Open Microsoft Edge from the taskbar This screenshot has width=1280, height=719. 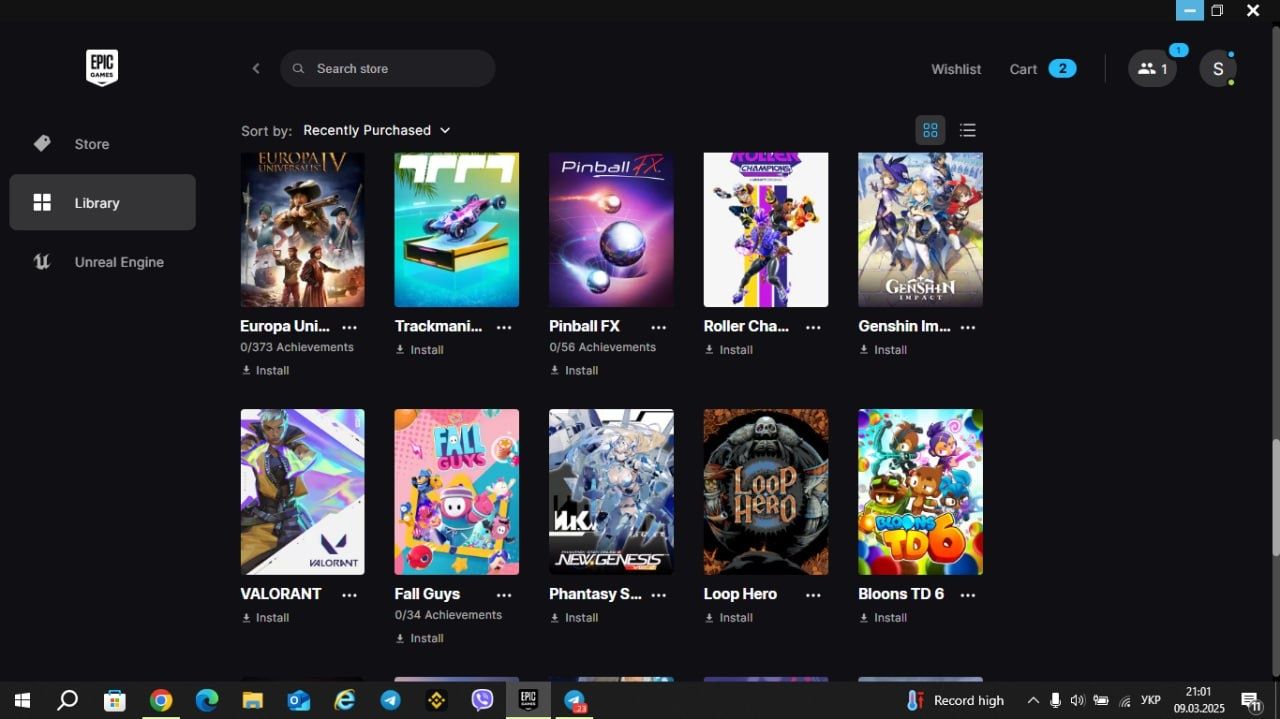pyautogui.click(x=207, y=701)
